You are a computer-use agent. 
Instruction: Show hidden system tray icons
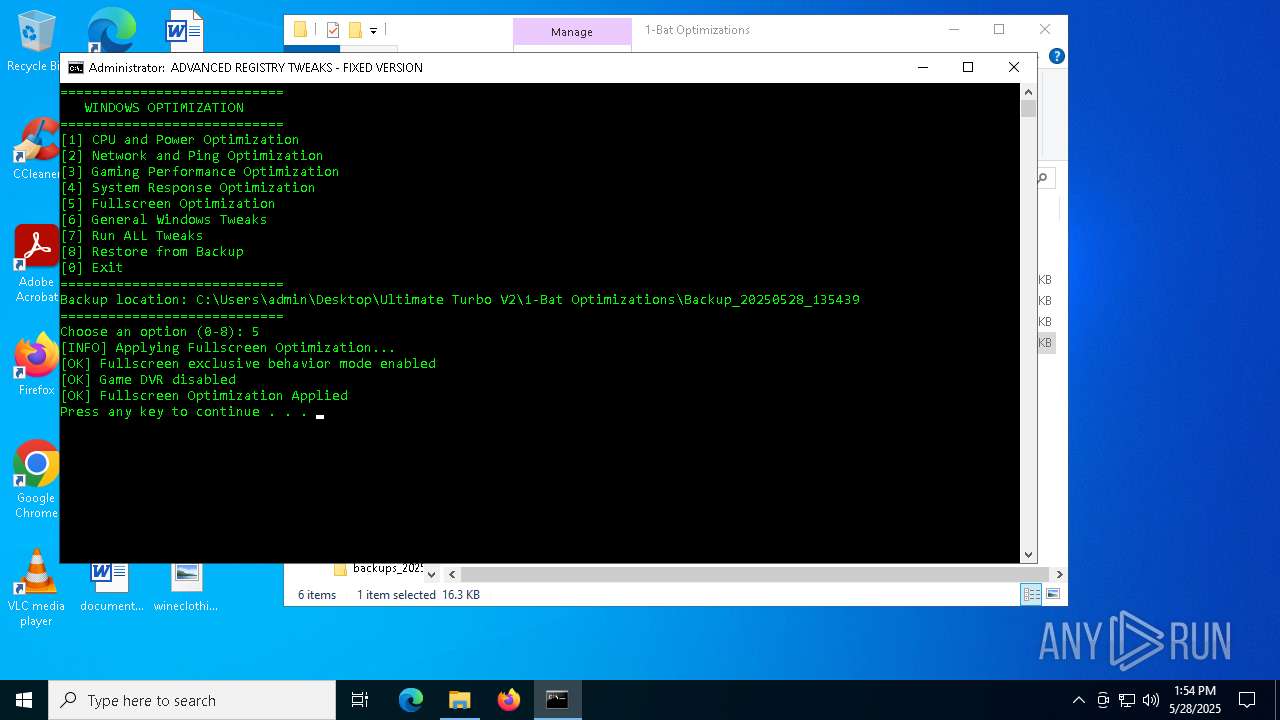pos(1078,700)
